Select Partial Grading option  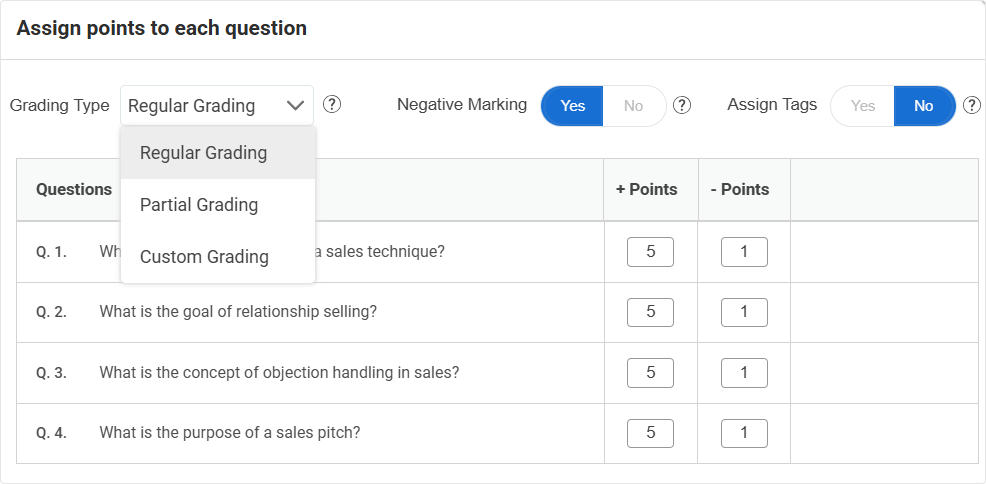point(199,205)
